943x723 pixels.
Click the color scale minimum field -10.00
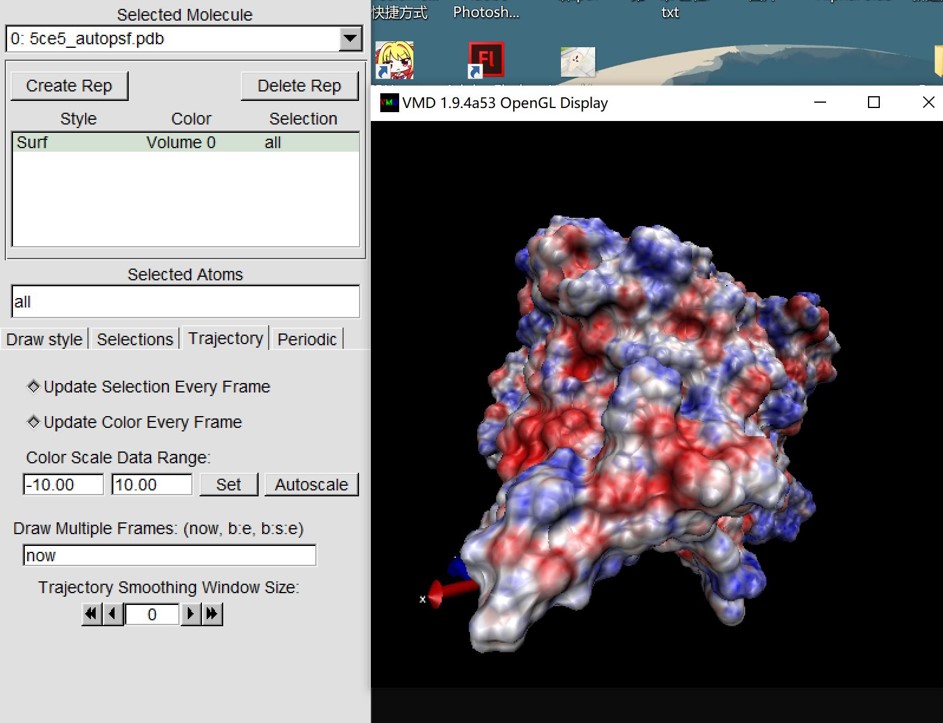click(x=63, y=485)
